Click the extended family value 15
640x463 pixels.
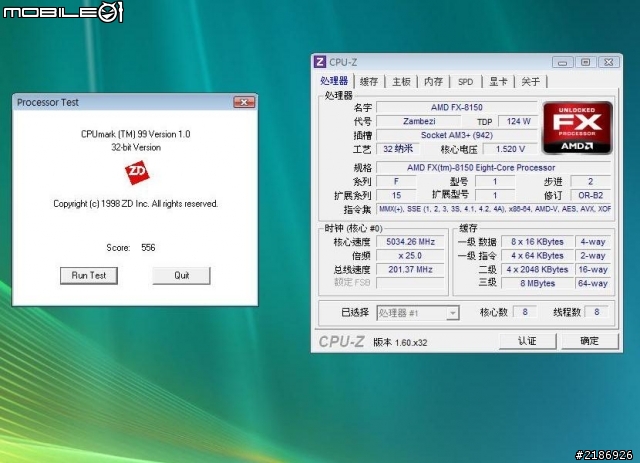click(396, 195)
